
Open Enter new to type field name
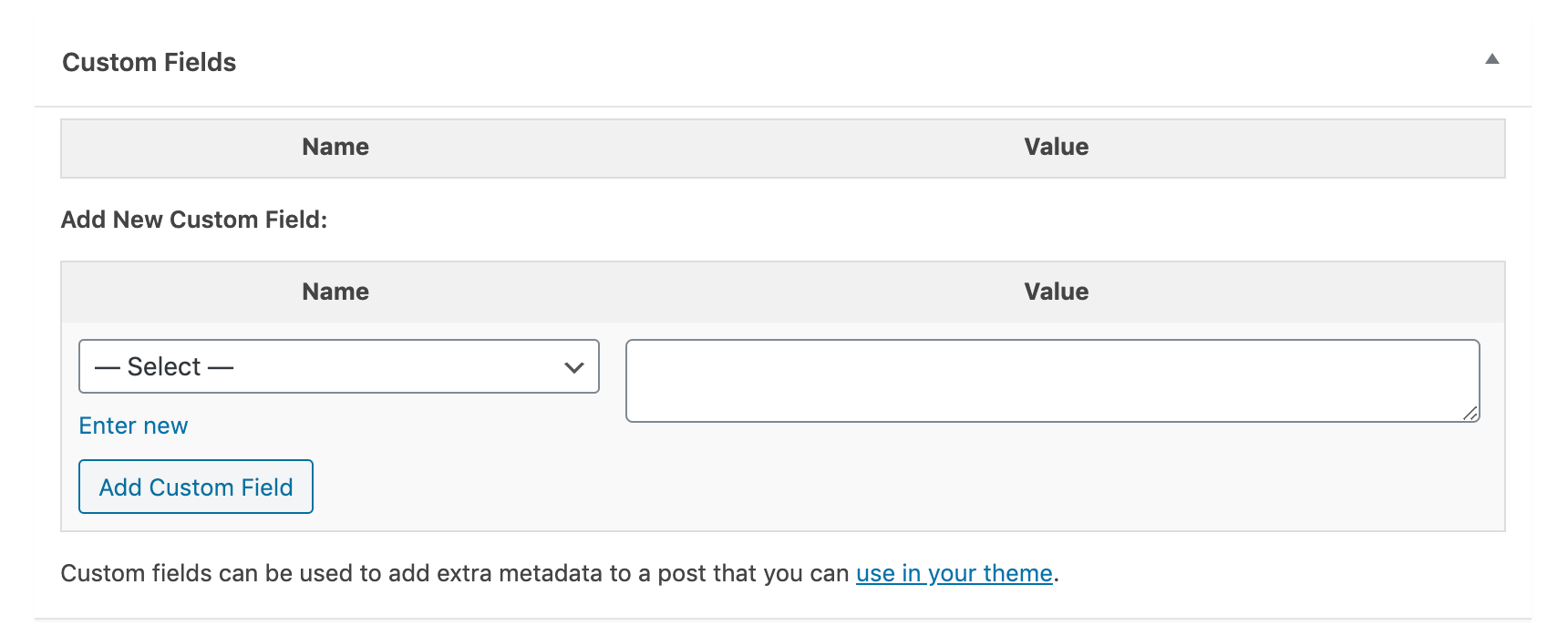tap(133, 426)
